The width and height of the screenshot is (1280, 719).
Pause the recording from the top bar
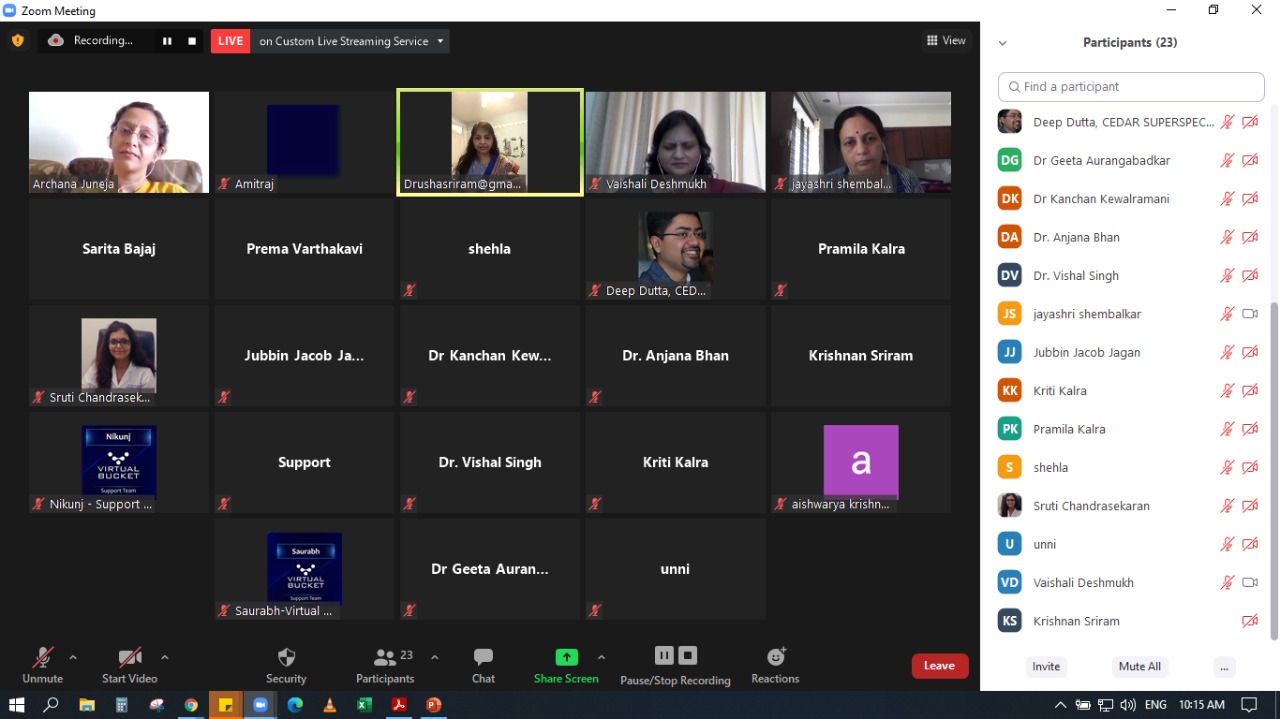(167, 41)
